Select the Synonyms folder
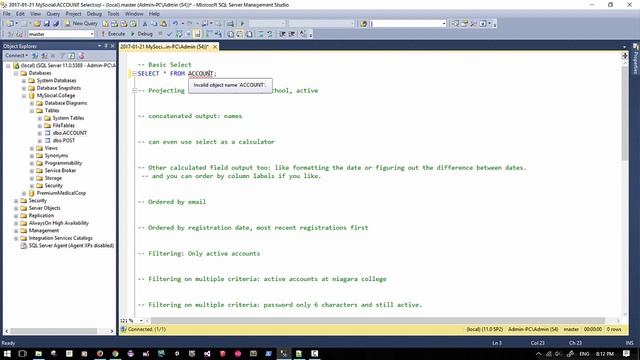 (x=56, y=156)
